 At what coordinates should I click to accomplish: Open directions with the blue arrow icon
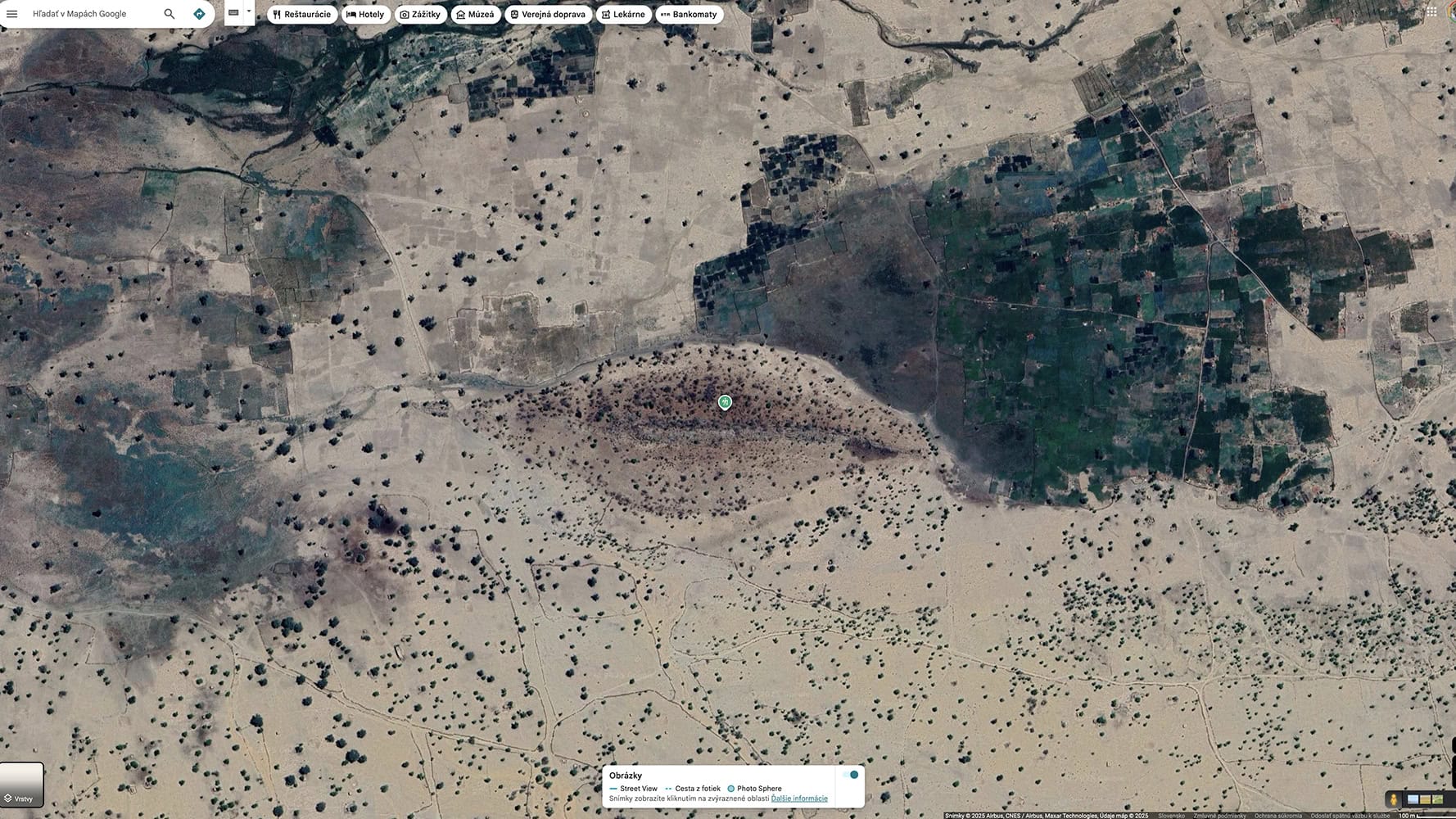click(199, 14)
